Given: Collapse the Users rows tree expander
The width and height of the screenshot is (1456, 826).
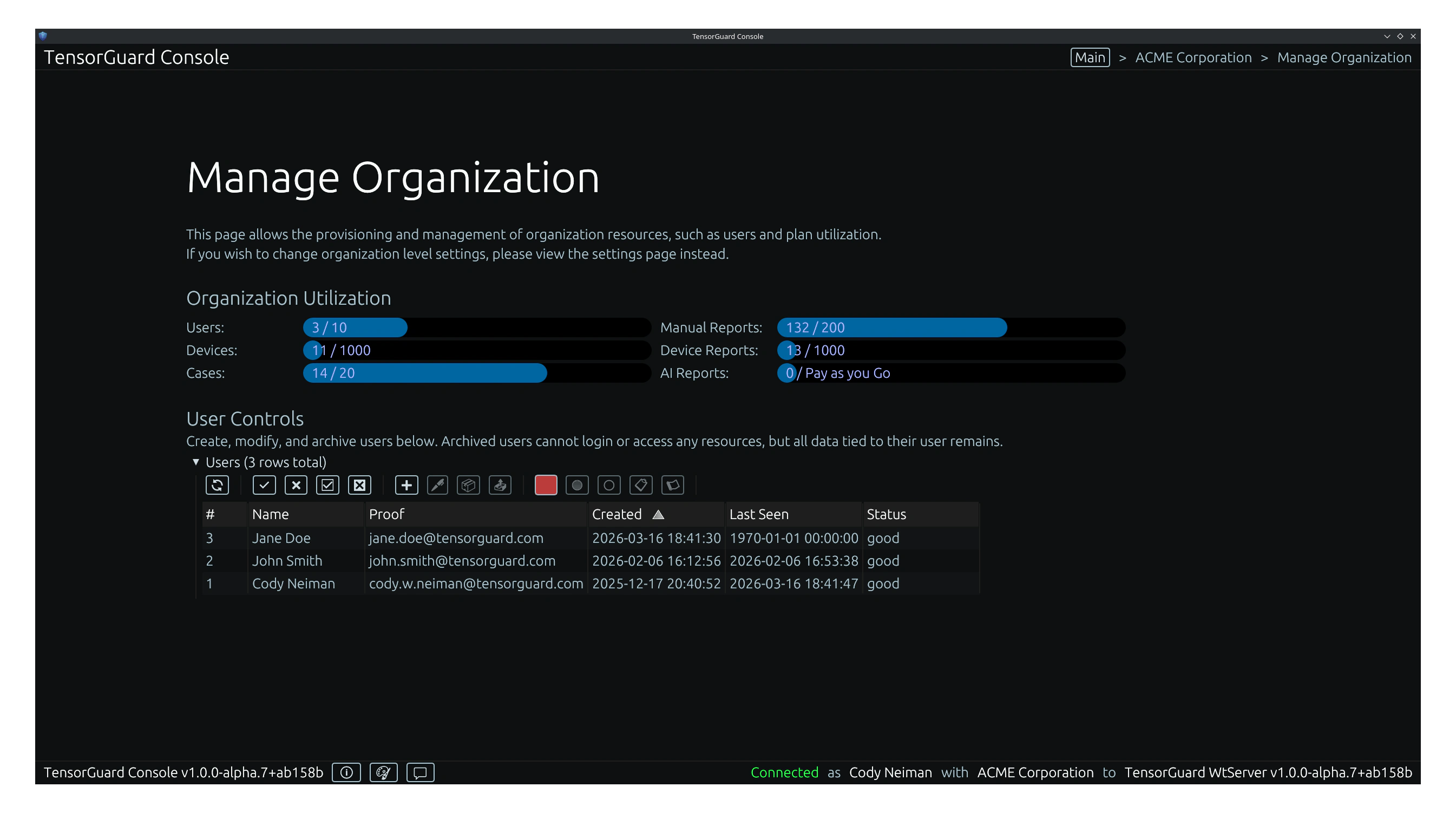Looking at the screenshot, I should (x=196, y=462).
